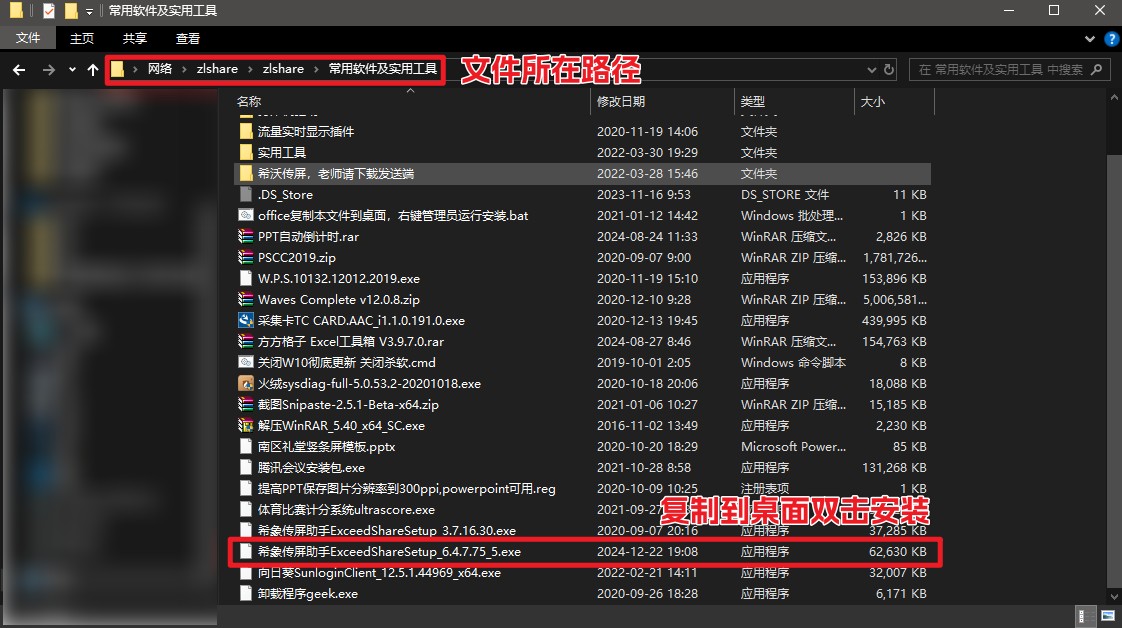The height and width of the screenshot is (628, 1122).
Task: Select the PPT自动倒计时.rar archive icon
Action: 245,236
